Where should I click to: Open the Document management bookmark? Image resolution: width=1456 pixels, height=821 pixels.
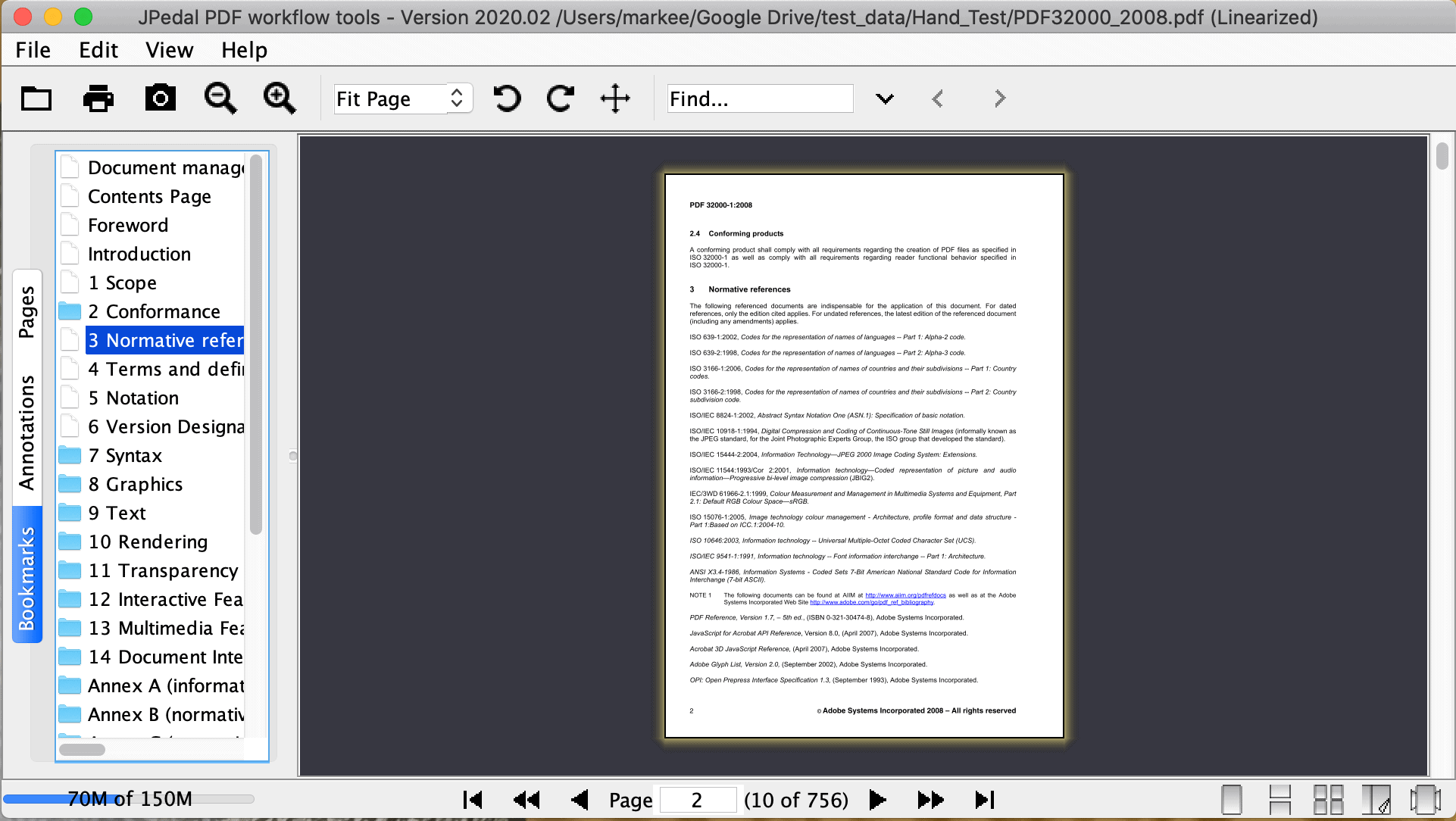[x=166, y=167]
